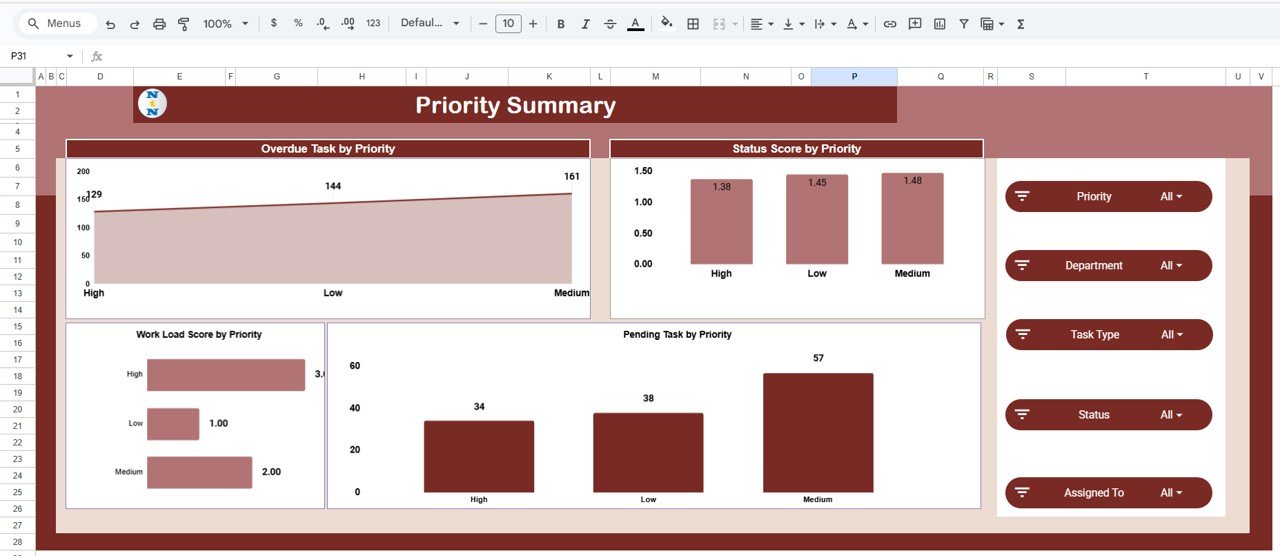Click the Functions sigma icon
The width and height of the screenshot is (1280, 556).
coord(1021,24)
